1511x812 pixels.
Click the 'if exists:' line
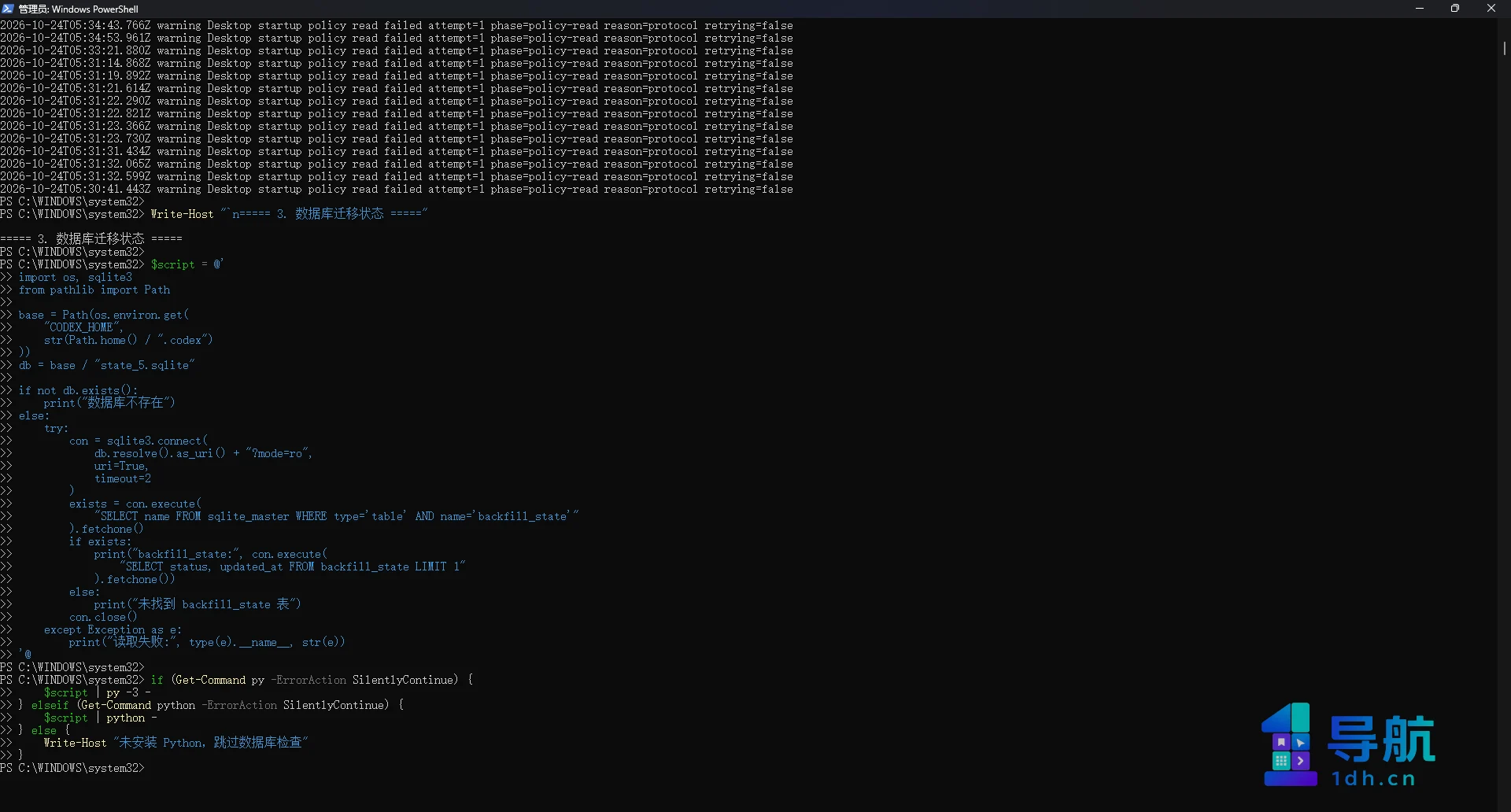(x=101, y=542)
